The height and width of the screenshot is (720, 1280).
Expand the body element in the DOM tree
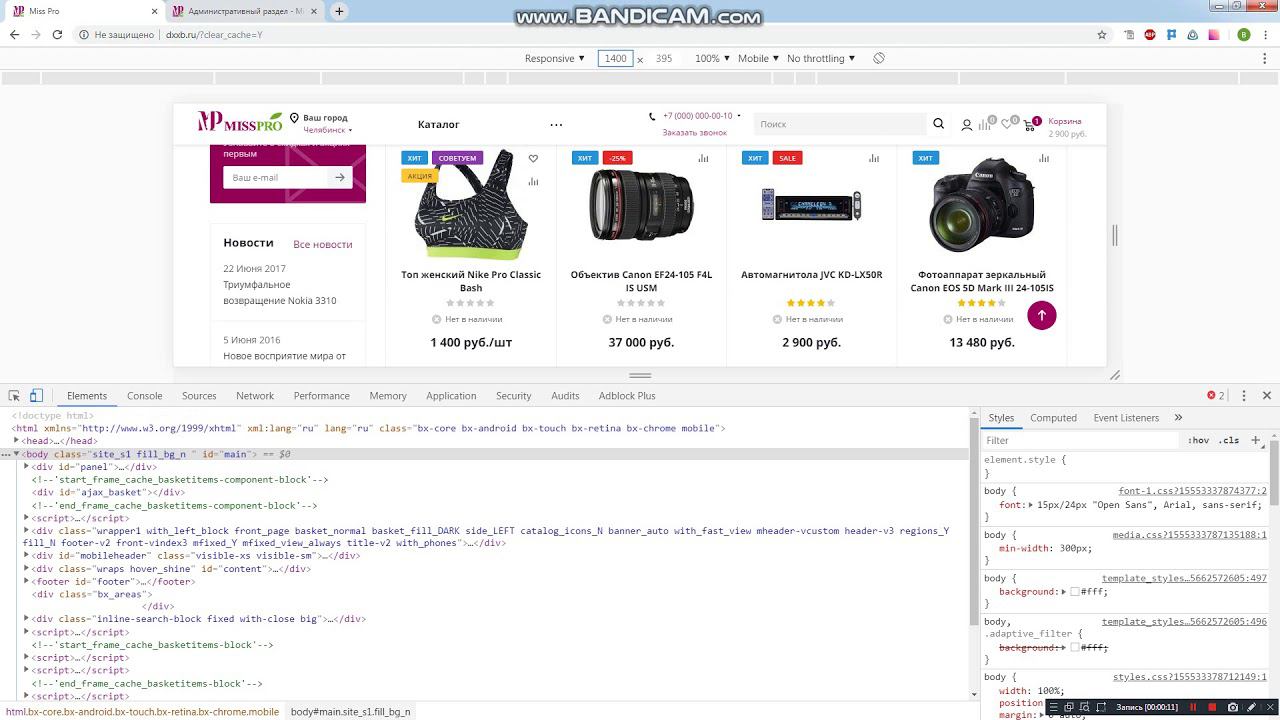[17, 454]
